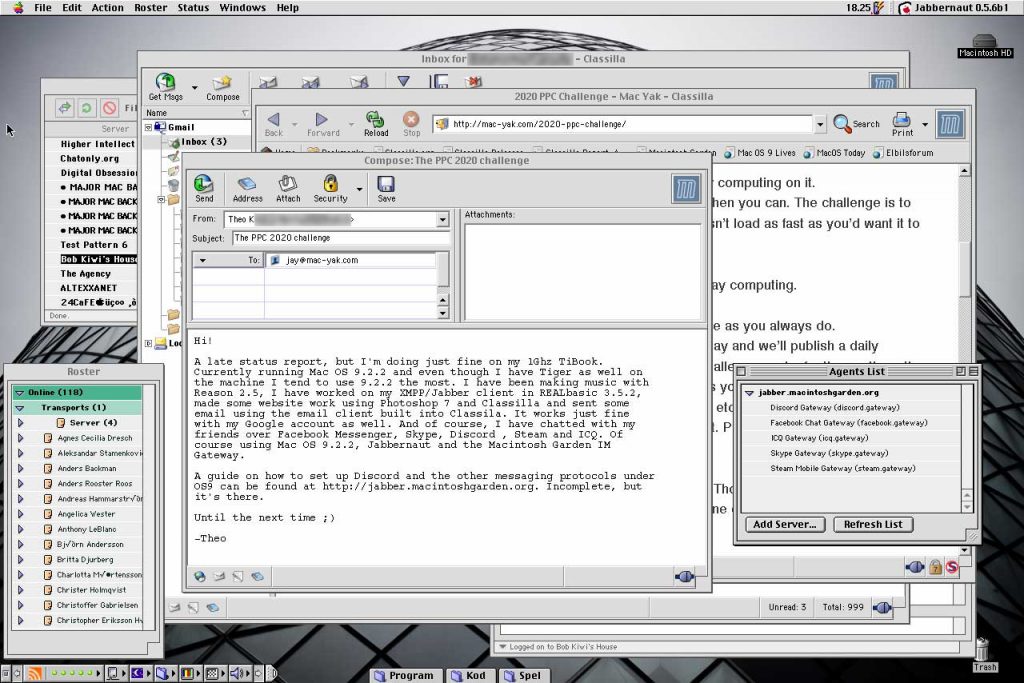Click the green refresh icon in server window
The width and height of the screenshot is (1024, 683).
tap(86, 108)
